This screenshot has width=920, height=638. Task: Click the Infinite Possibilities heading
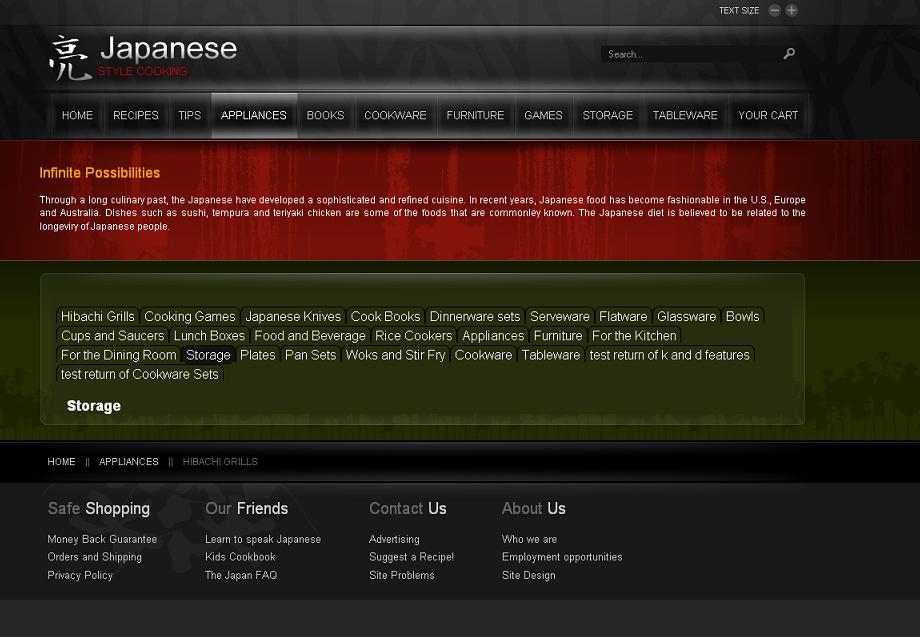(x=100, y=173)
